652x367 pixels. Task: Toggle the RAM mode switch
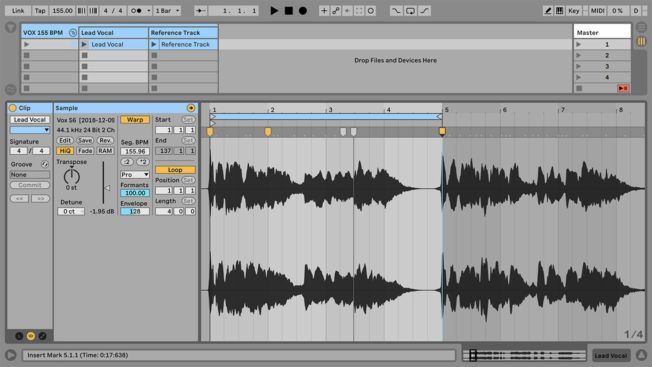pos(105,151)
